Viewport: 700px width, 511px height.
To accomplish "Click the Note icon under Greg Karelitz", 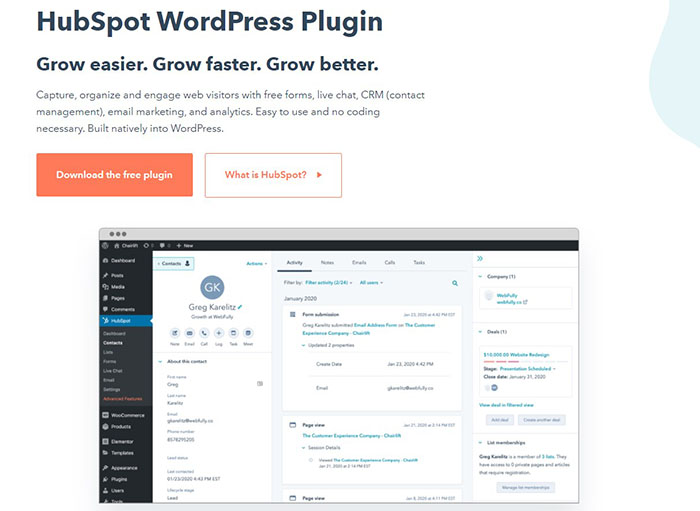I will click(x=175, y=333).
